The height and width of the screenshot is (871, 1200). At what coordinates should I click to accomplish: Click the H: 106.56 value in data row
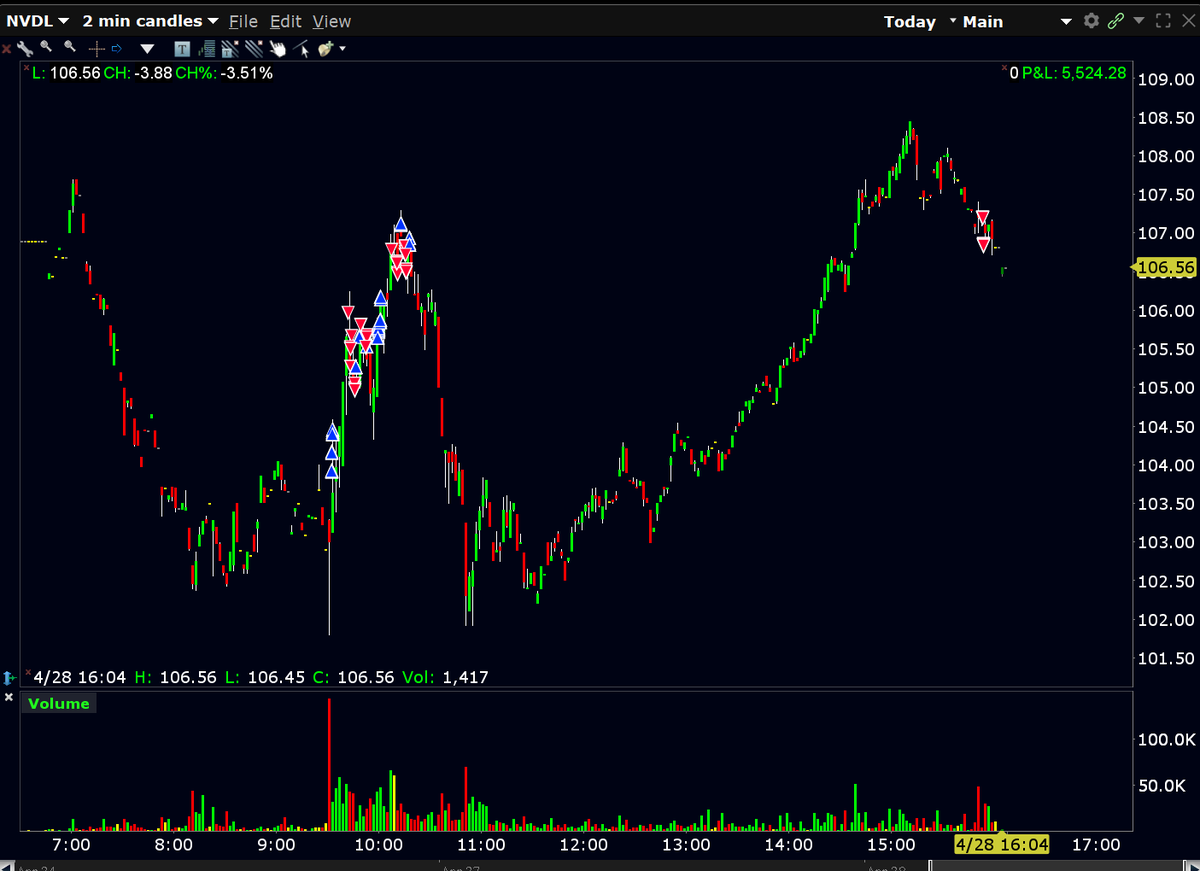point(175,677)
